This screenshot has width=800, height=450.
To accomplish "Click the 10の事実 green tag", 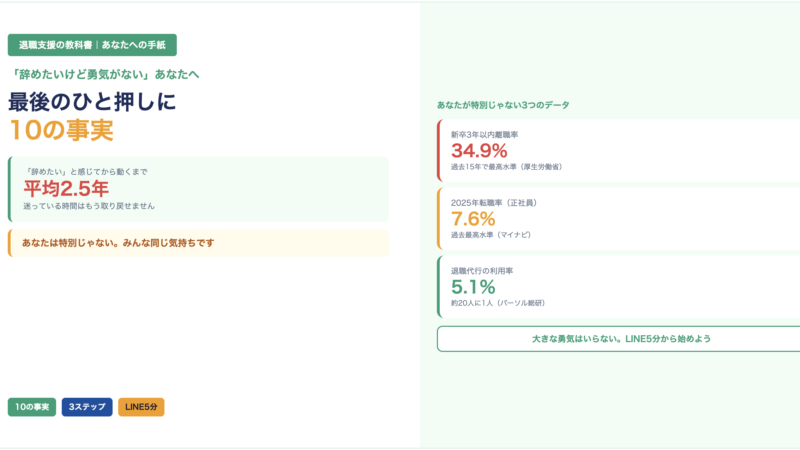I will pos(32,407).
